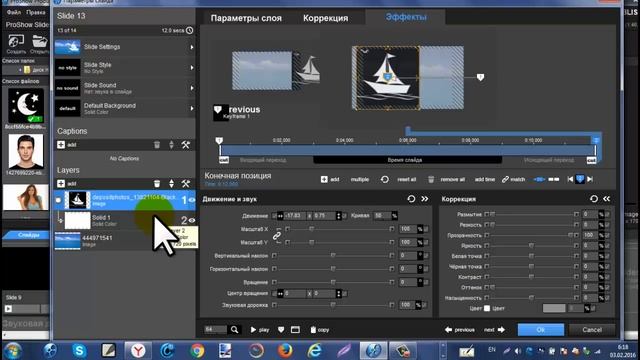The height and width of the screenshot is (360, 640).
Task: Delete layer using Layers trash icon
Action: tap(157, 184)
